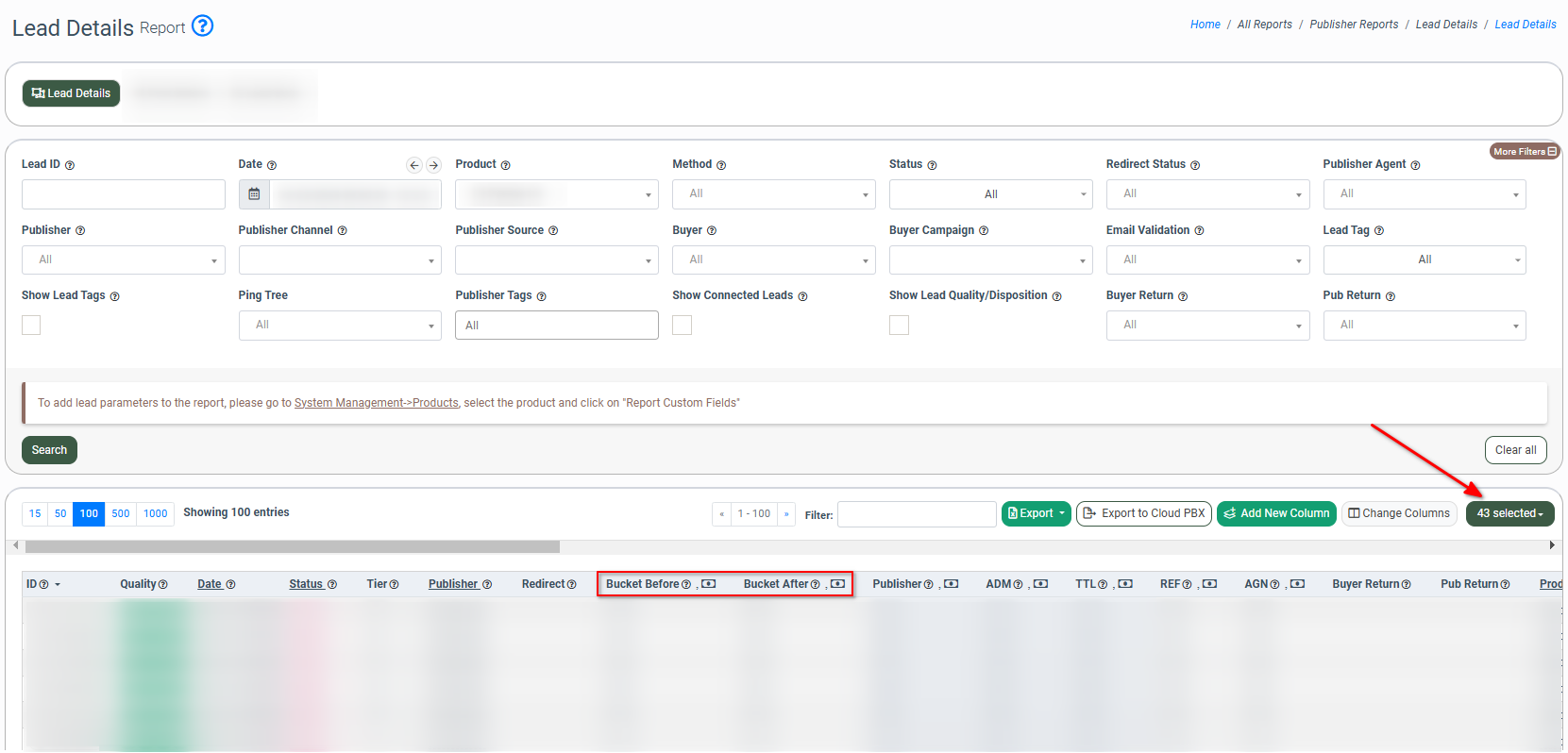Viewport: 1568px width, 753px height.
Task: Click the calendar icon in the Date field
Action: click(x=254, y=194)
